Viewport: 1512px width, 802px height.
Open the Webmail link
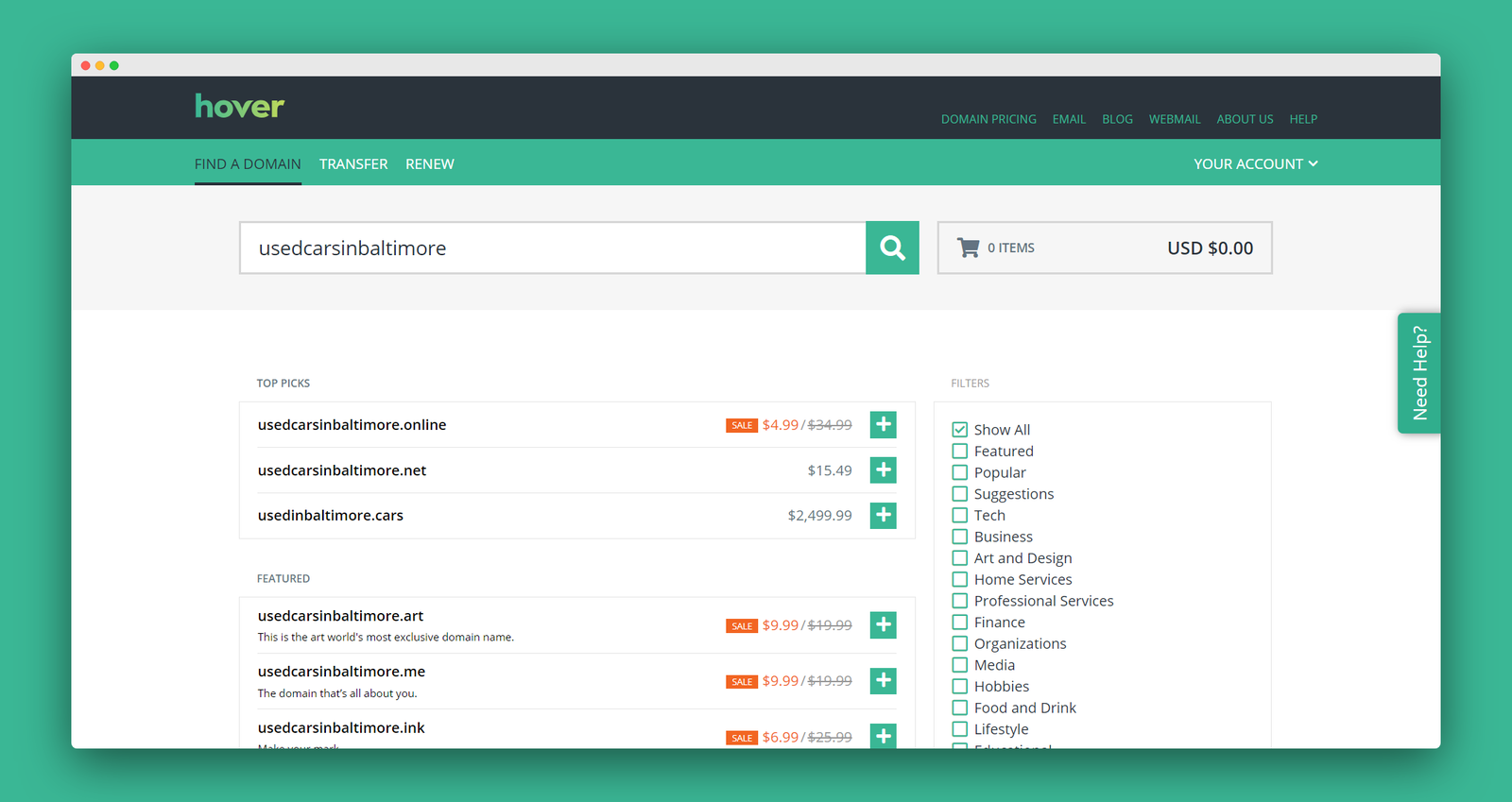(1175, 119)
